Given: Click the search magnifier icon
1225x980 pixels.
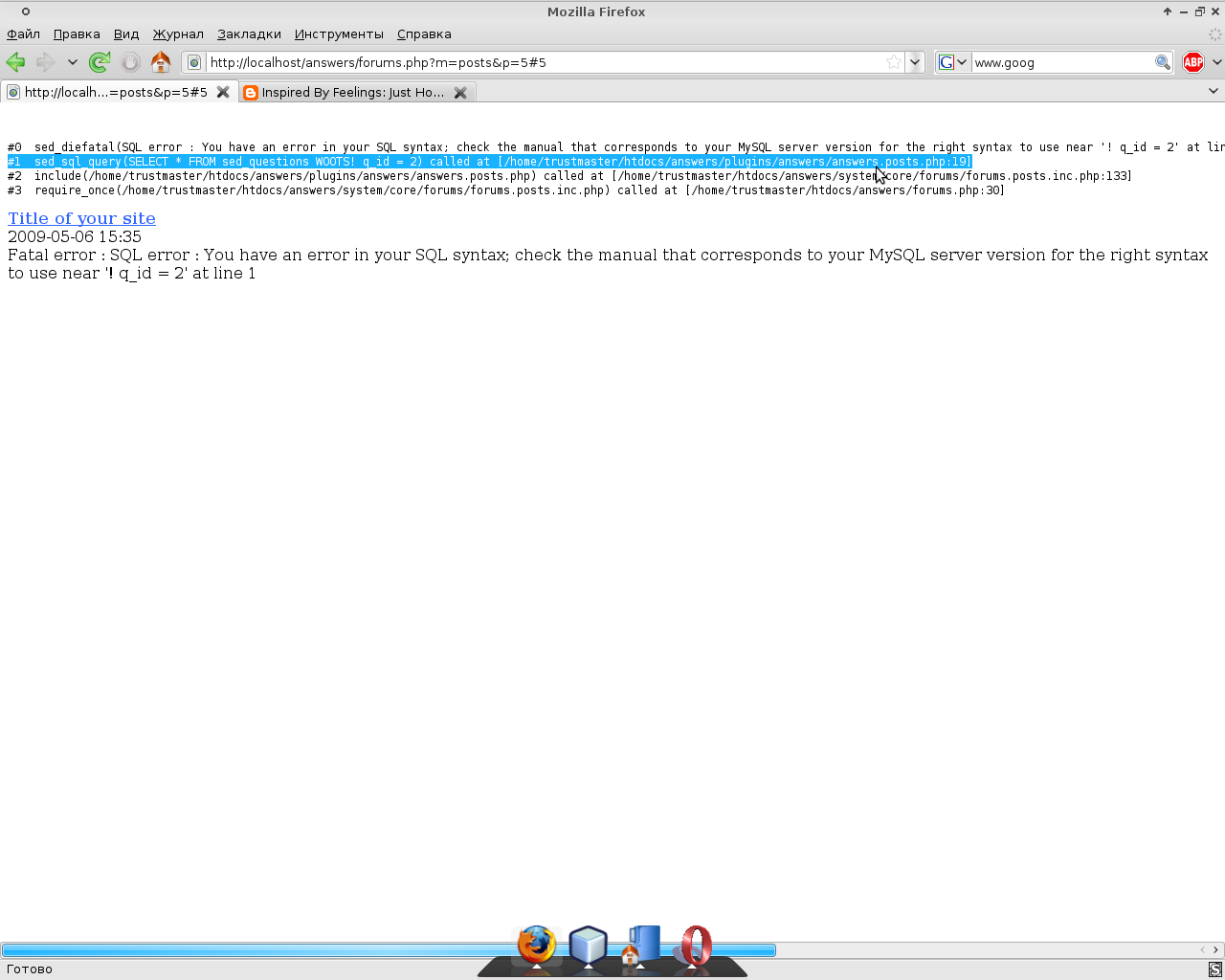Looking at the screenshot, I should tap(1162, 62).
